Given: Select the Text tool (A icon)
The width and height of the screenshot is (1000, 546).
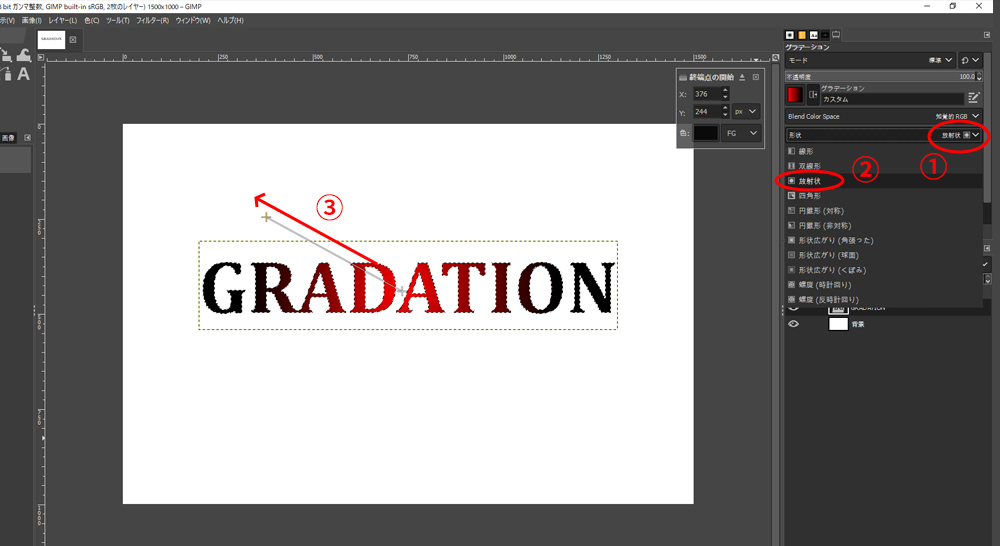Looking at the screenshot, I should point(23,74).
